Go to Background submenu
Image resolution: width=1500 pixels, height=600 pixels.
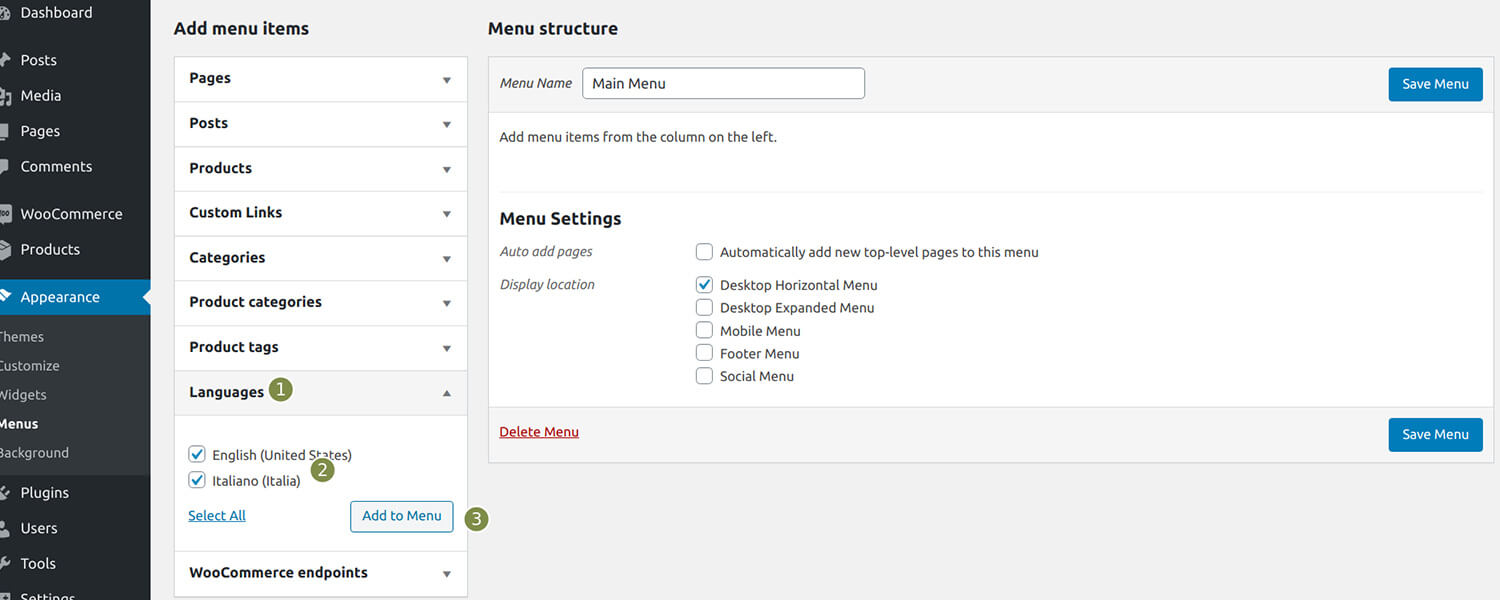(x=34, y=453)
